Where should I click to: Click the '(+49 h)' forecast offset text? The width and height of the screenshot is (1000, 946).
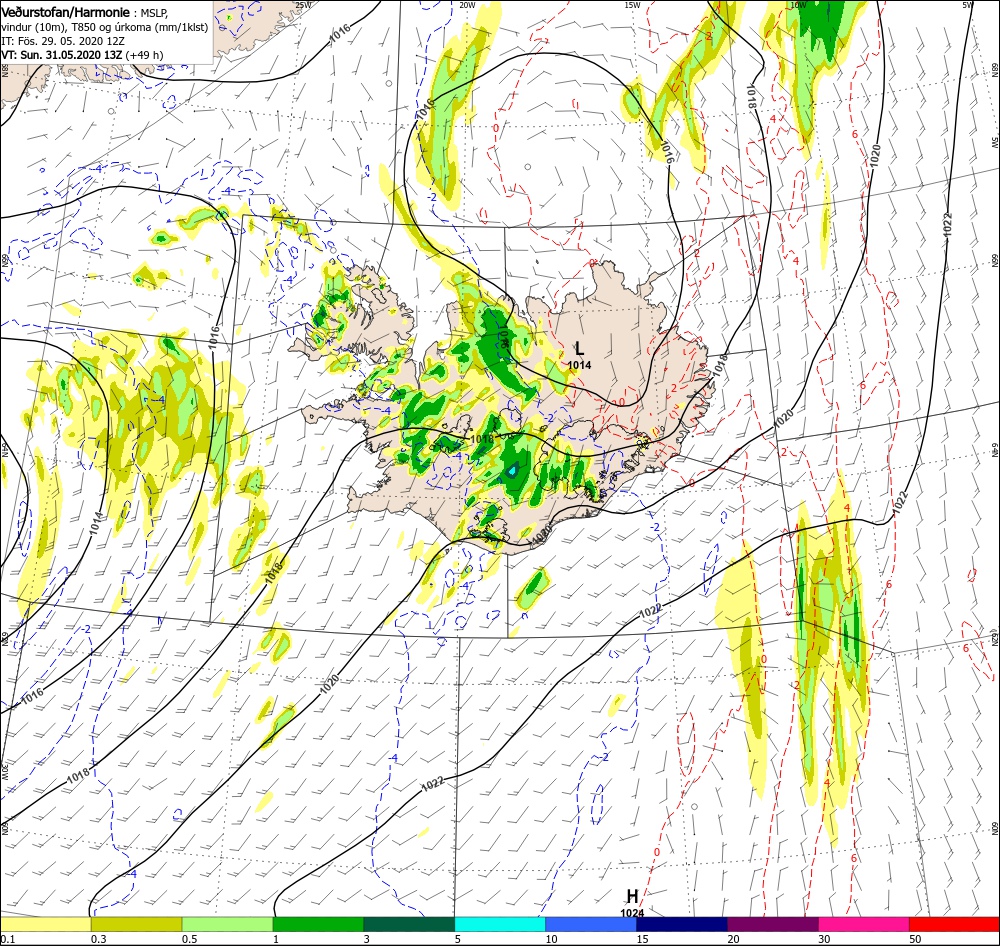point(144,55)
